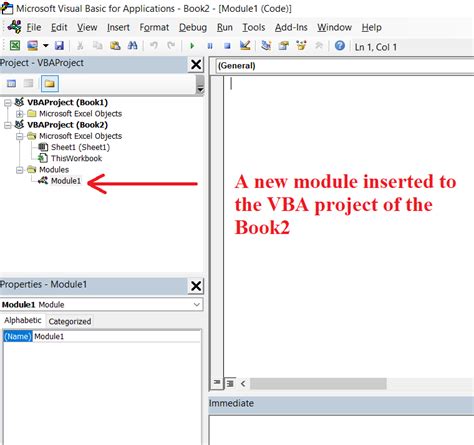The height and width of the screenshot is (445, 474).
Task: Open Help question mark icon
Action: [x=340, y=45]
